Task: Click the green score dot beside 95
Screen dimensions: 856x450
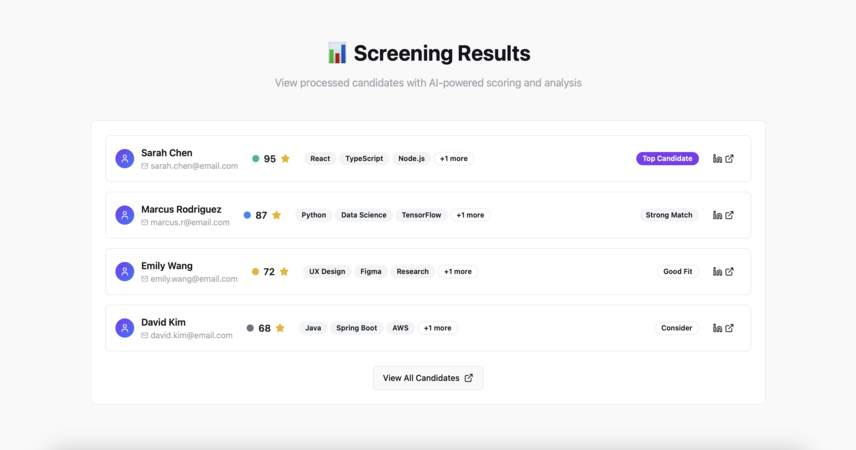Action: point(255,159)
